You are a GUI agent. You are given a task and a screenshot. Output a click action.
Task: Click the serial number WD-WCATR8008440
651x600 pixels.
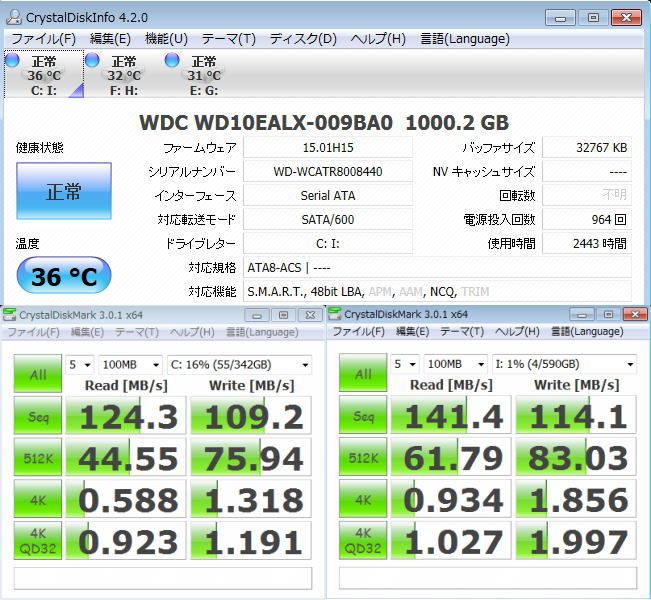pyautogui.click(x=328, y=171)
